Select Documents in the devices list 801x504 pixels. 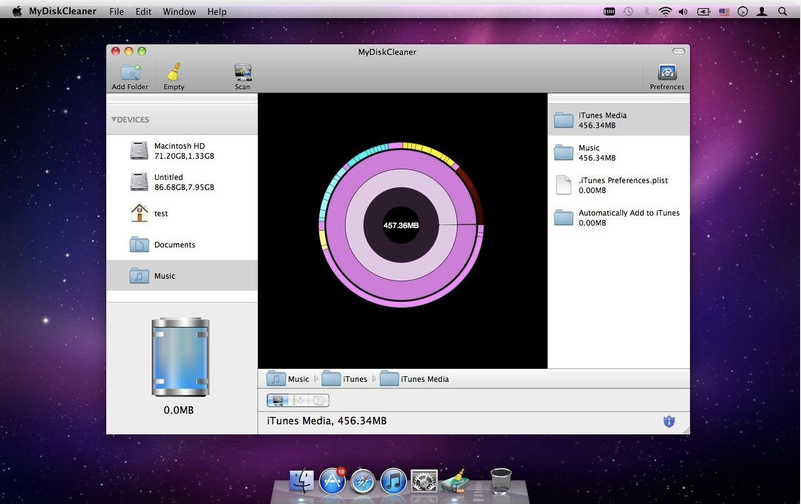point(182,245)
